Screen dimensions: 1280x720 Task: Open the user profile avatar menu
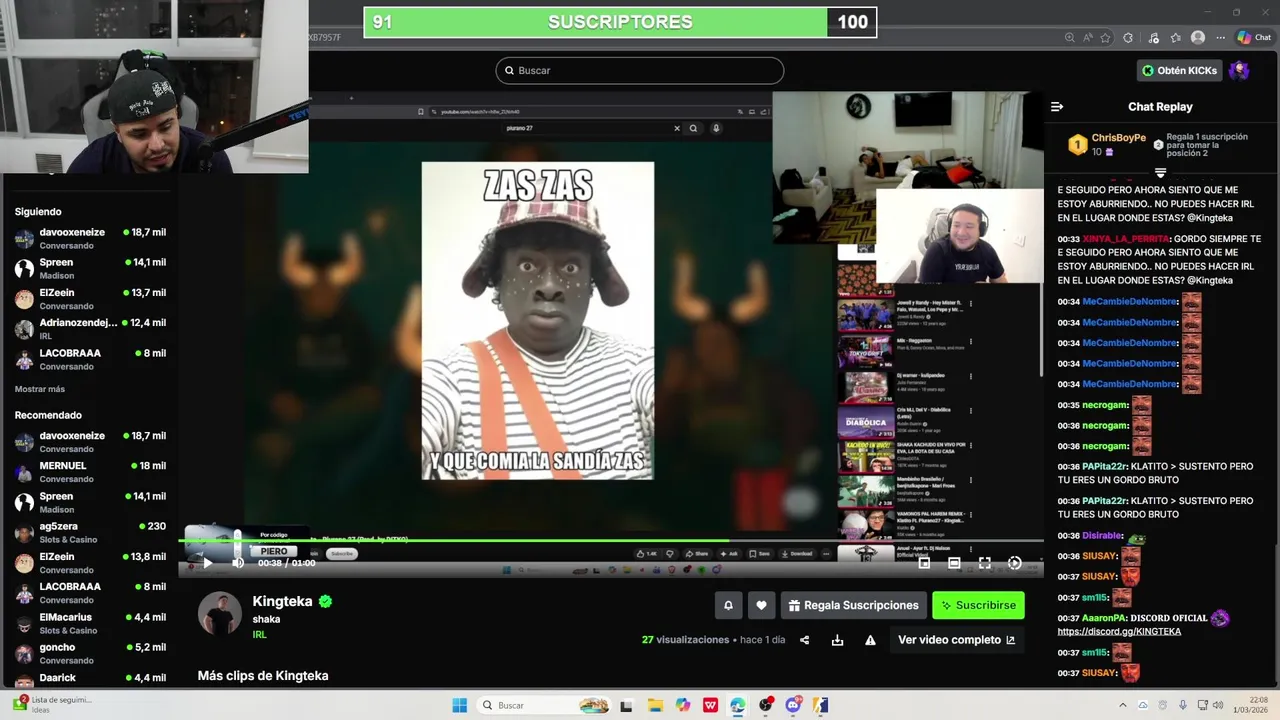(x=1239, y=70)
